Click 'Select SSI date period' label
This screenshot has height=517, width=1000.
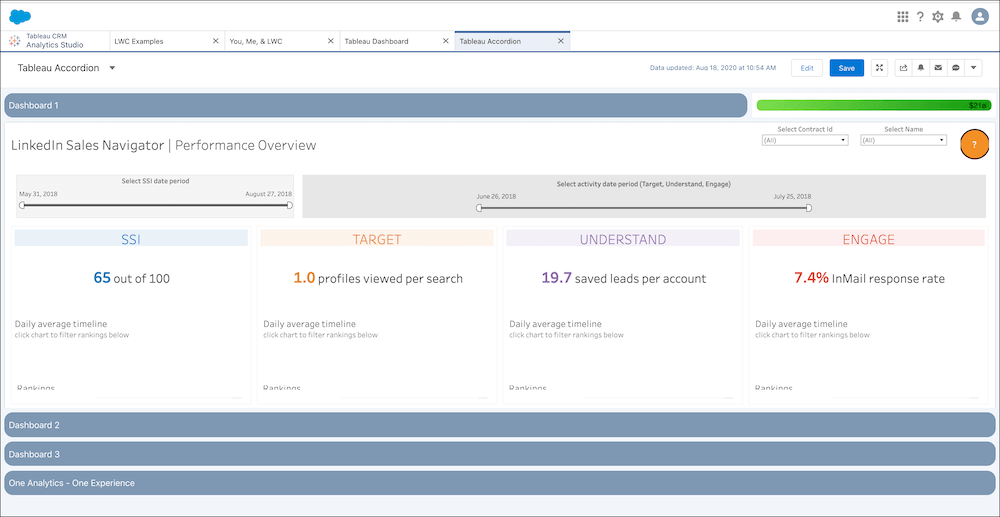(x=155, y=181)
